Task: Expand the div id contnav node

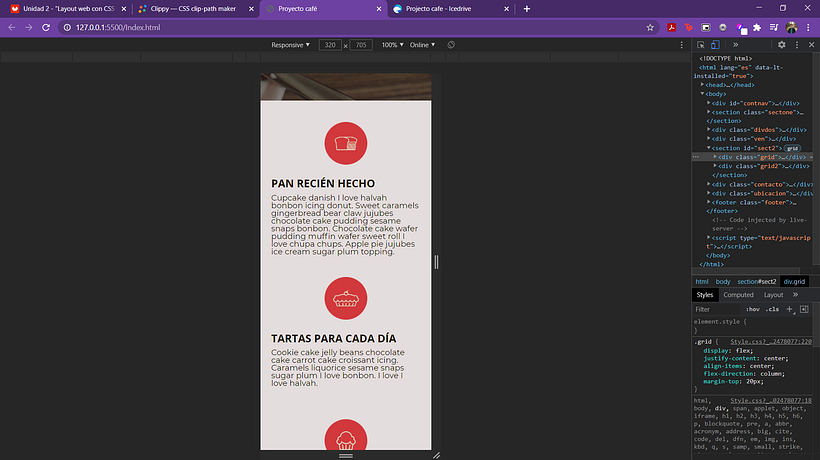Action: (x=709, y=103)
